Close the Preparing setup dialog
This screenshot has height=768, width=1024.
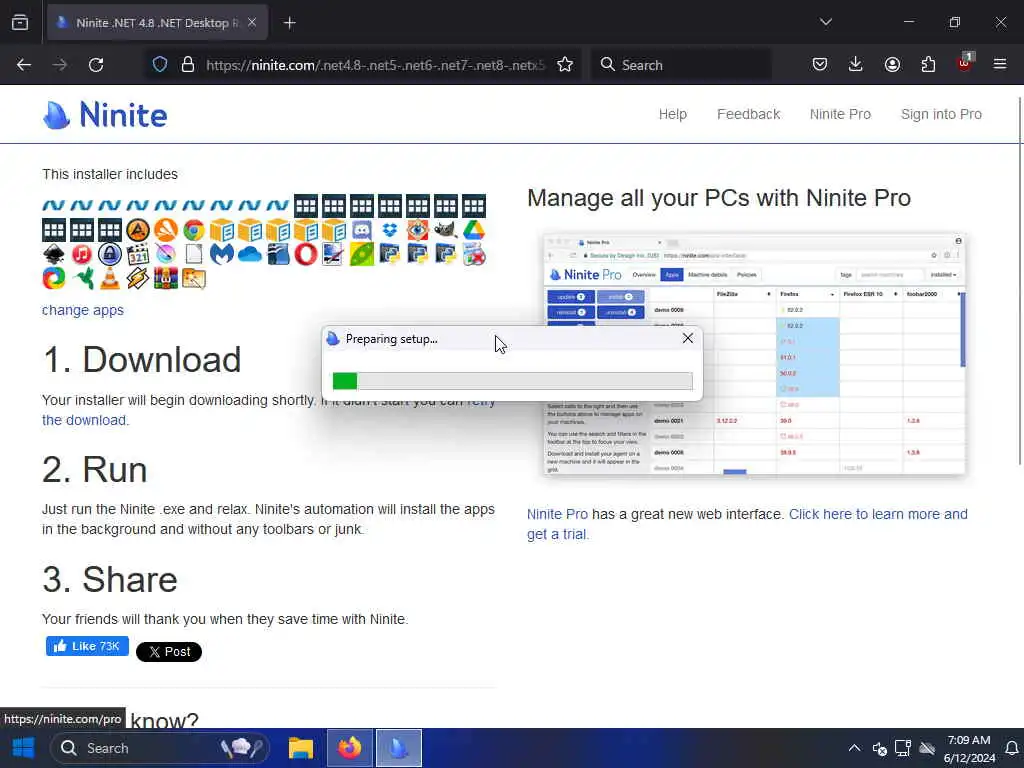pos(688,338)
